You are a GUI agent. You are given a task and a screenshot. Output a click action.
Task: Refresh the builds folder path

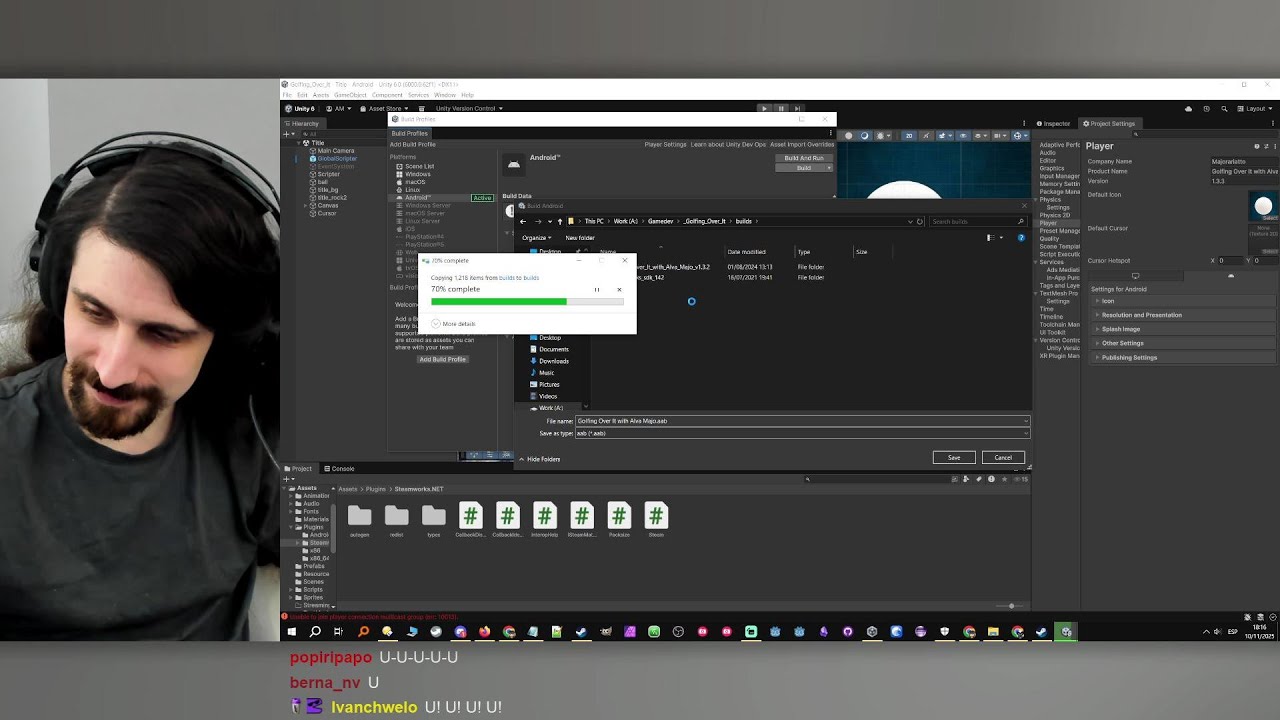(920, 221)
